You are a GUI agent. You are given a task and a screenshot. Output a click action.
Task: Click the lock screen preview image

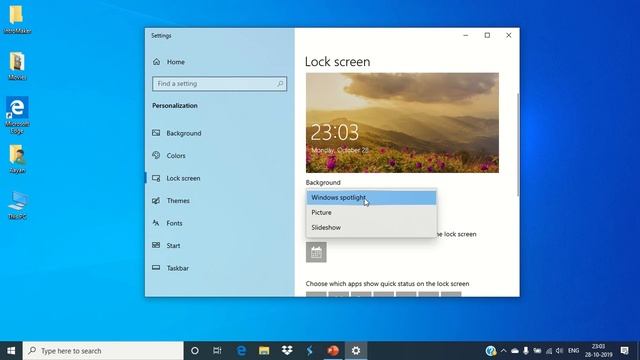[402, 123]
